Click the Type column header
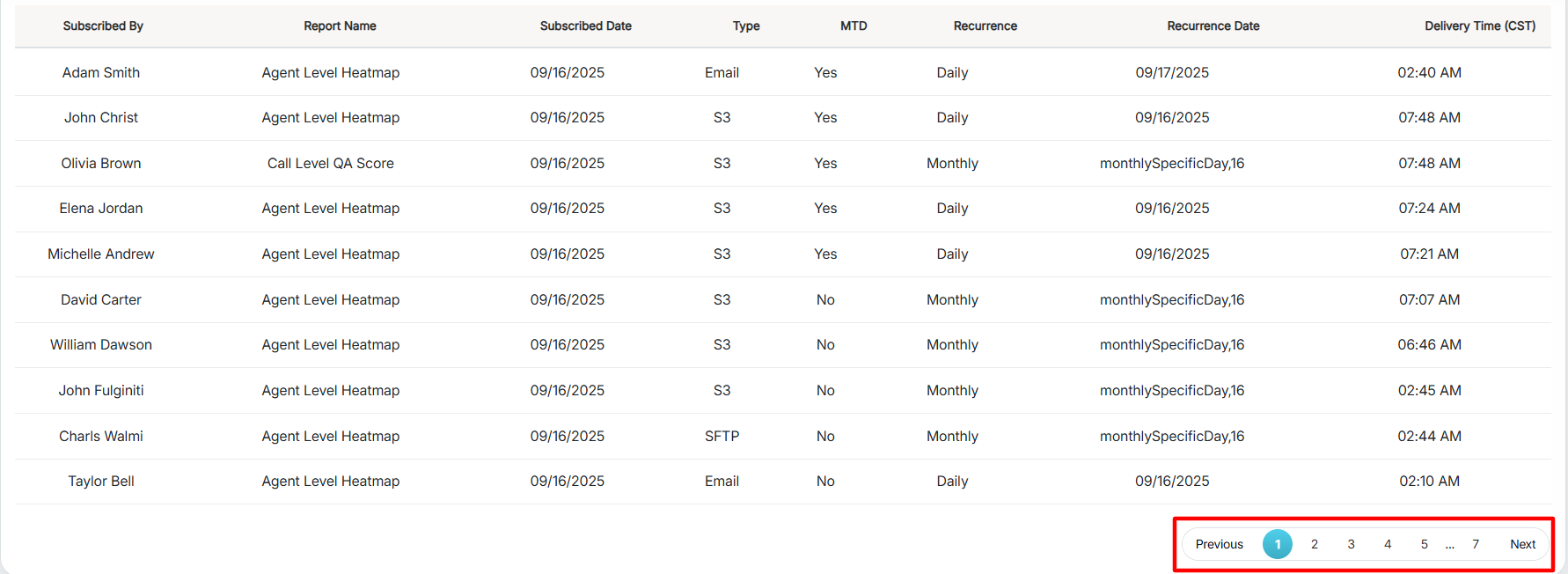The image size is (1568, 574). tap(746, 26)
